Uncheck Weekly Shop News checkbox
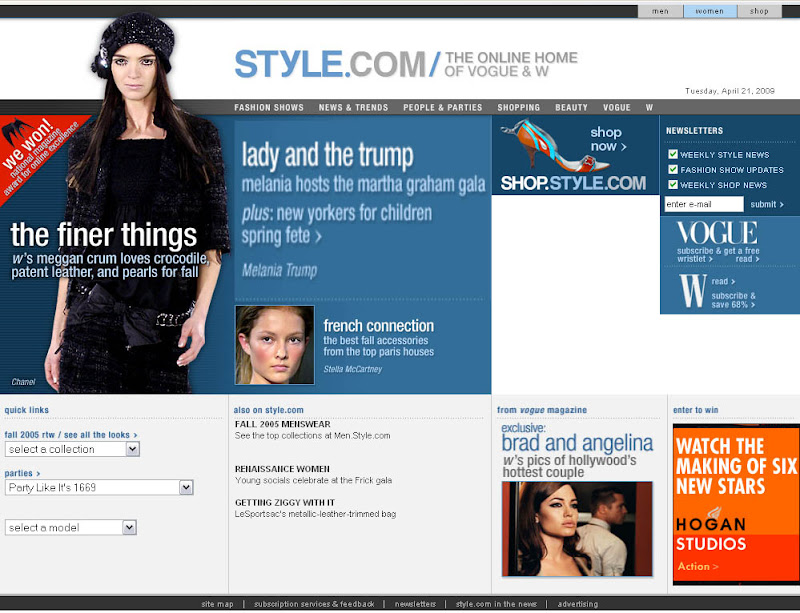 [673, 184]
